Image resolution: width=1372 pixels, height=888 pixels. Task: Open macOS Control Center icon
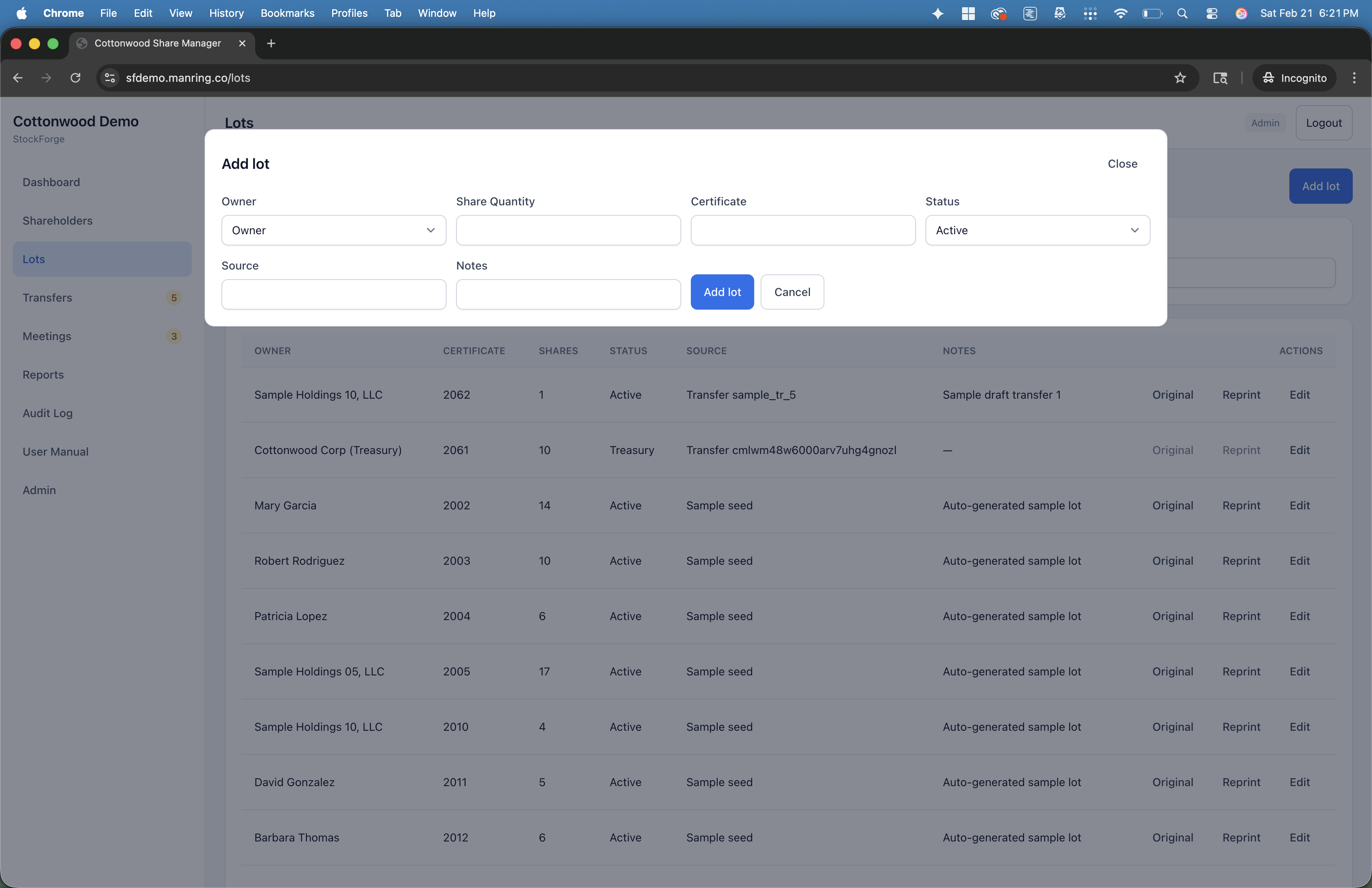[x=1211, y=13]
